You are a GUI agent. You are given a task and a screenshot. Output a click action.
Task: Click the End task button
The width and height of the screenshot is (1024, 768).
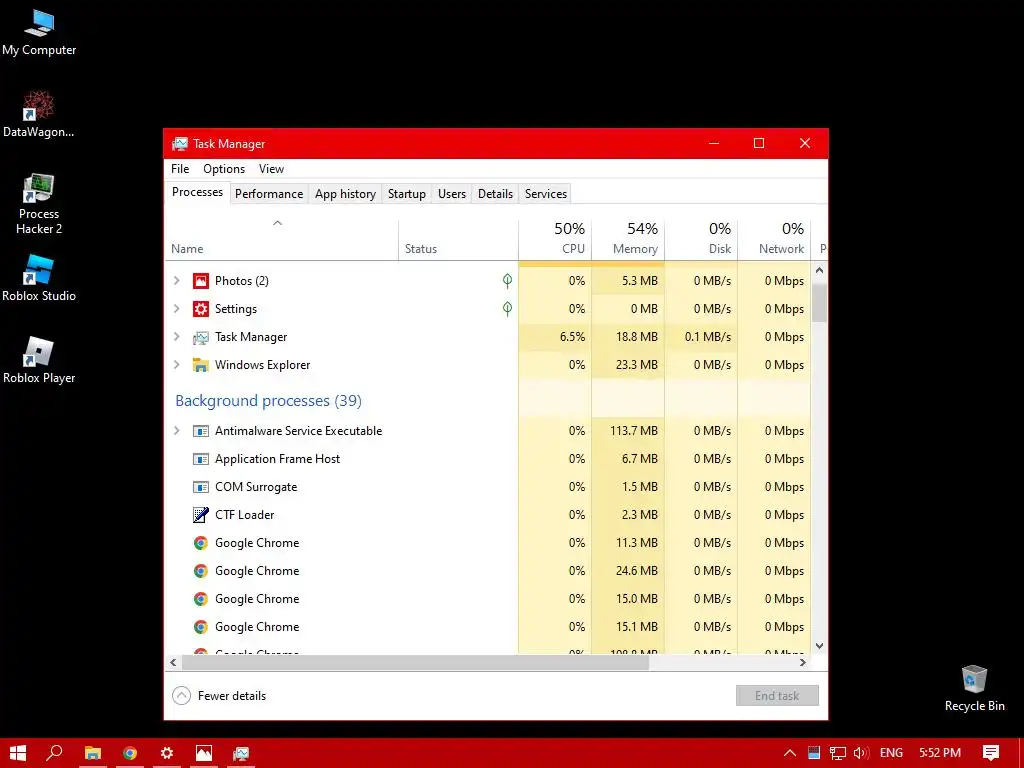(x=777, y=696)
